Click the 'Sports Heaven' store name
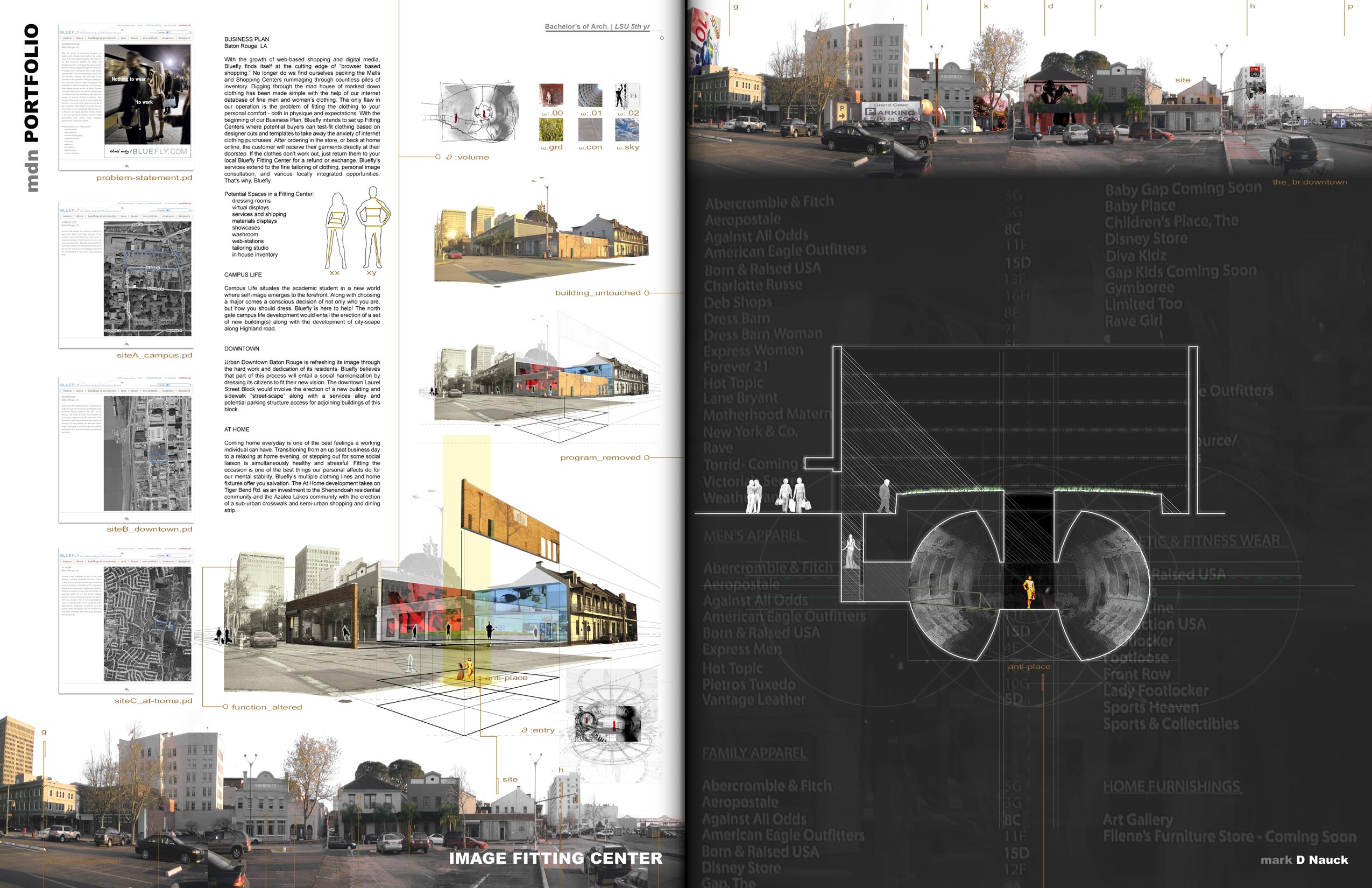Viewport: 1372px width, 888px height. 1151,708
